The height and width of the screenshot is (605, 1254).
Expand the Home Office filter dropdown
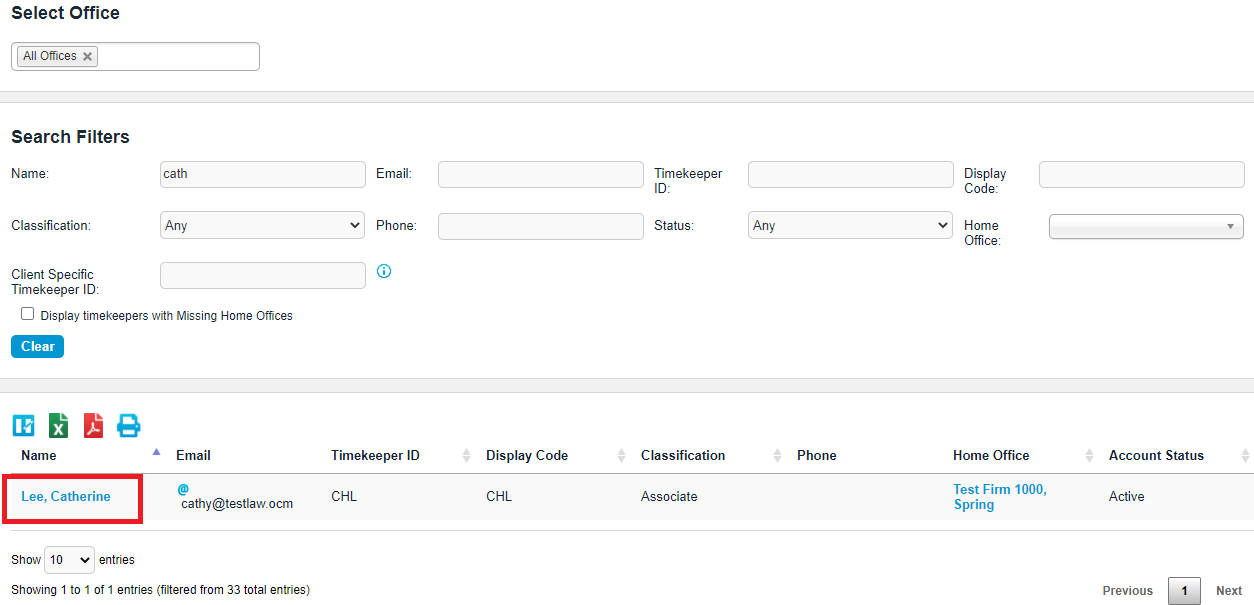pyautogui.click(x=1146, y=227)
